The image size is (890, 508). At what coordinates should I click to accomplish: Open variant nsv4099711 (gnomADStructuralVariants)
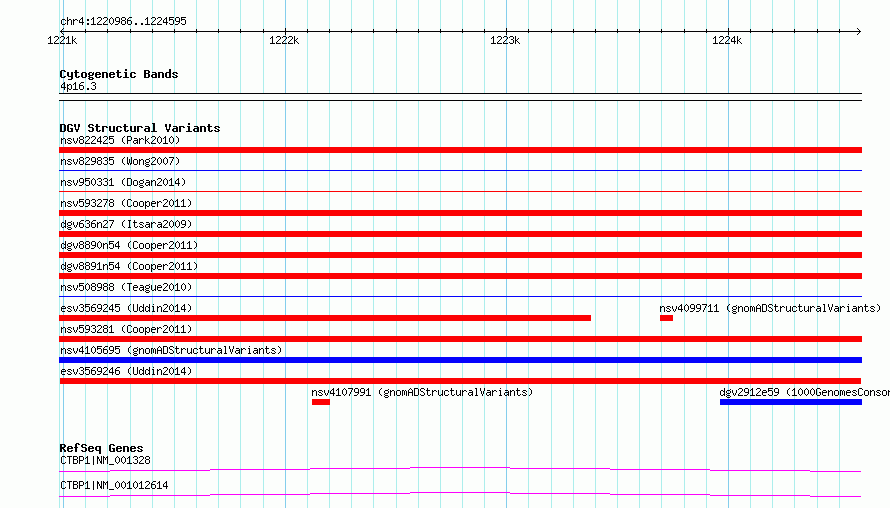pyautogui.click(x=770, y=308)
